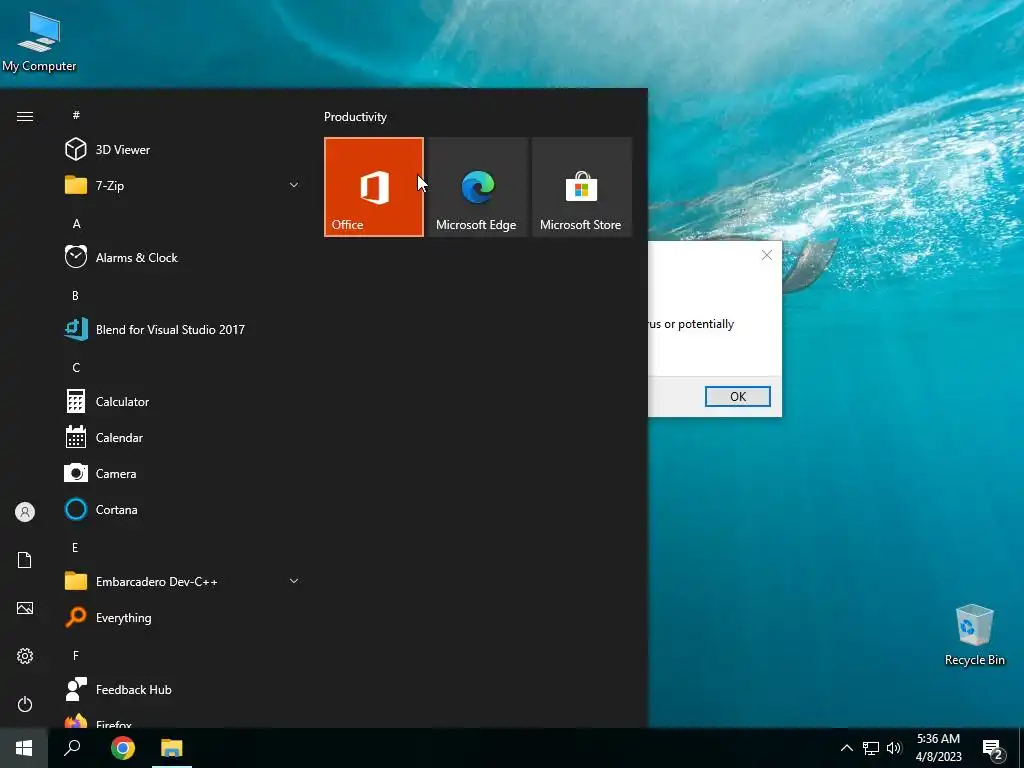
Task: Launch Alarms & Clock
Action: 183,257
